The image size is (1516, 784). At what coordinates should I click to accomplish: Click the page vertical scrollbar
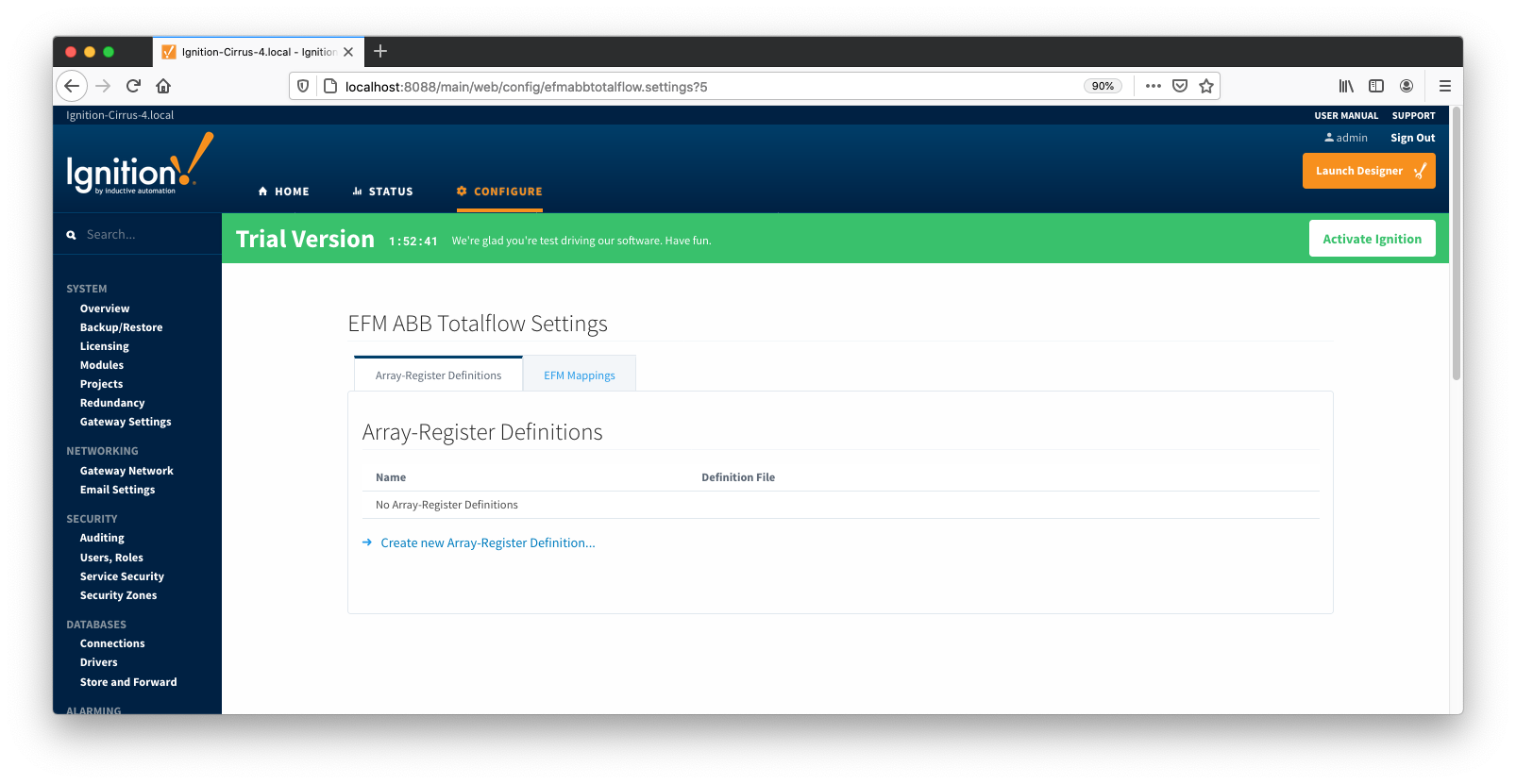[1457, 245]
